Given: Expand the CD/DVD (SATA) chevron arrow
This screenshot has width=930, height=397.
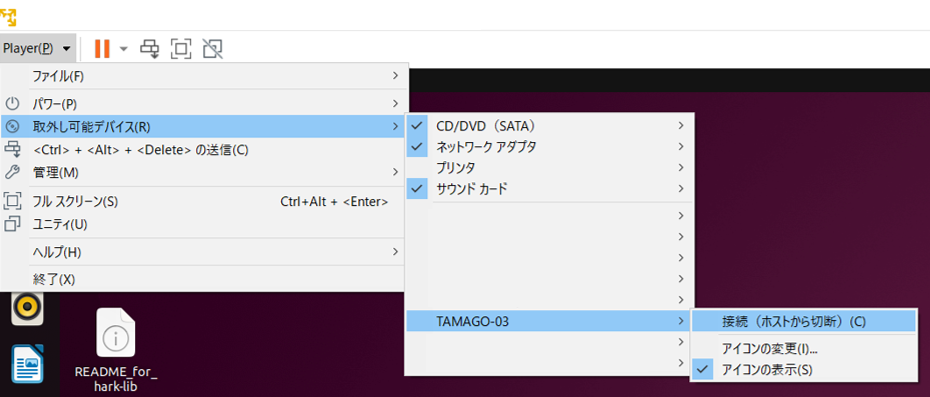Looking at the screenshot, I should [x=681, y=126].
